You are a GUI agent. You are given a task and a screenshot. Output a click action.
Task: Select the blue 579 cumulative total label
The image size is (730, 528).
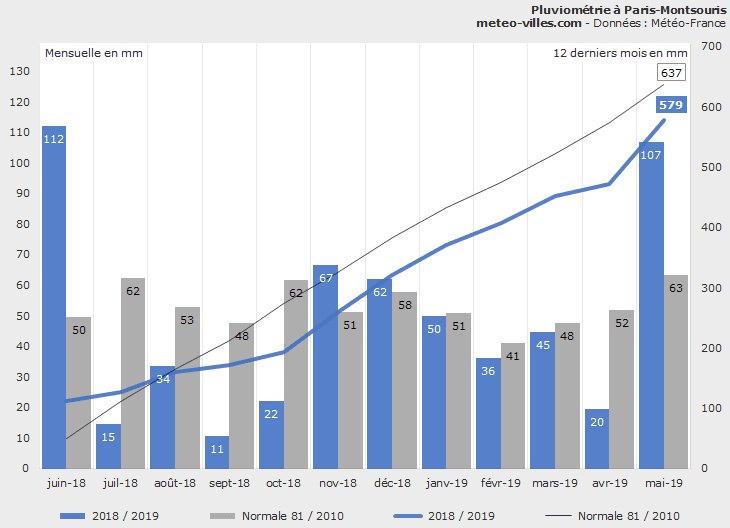pyautogui.click(x=671, y=104)
